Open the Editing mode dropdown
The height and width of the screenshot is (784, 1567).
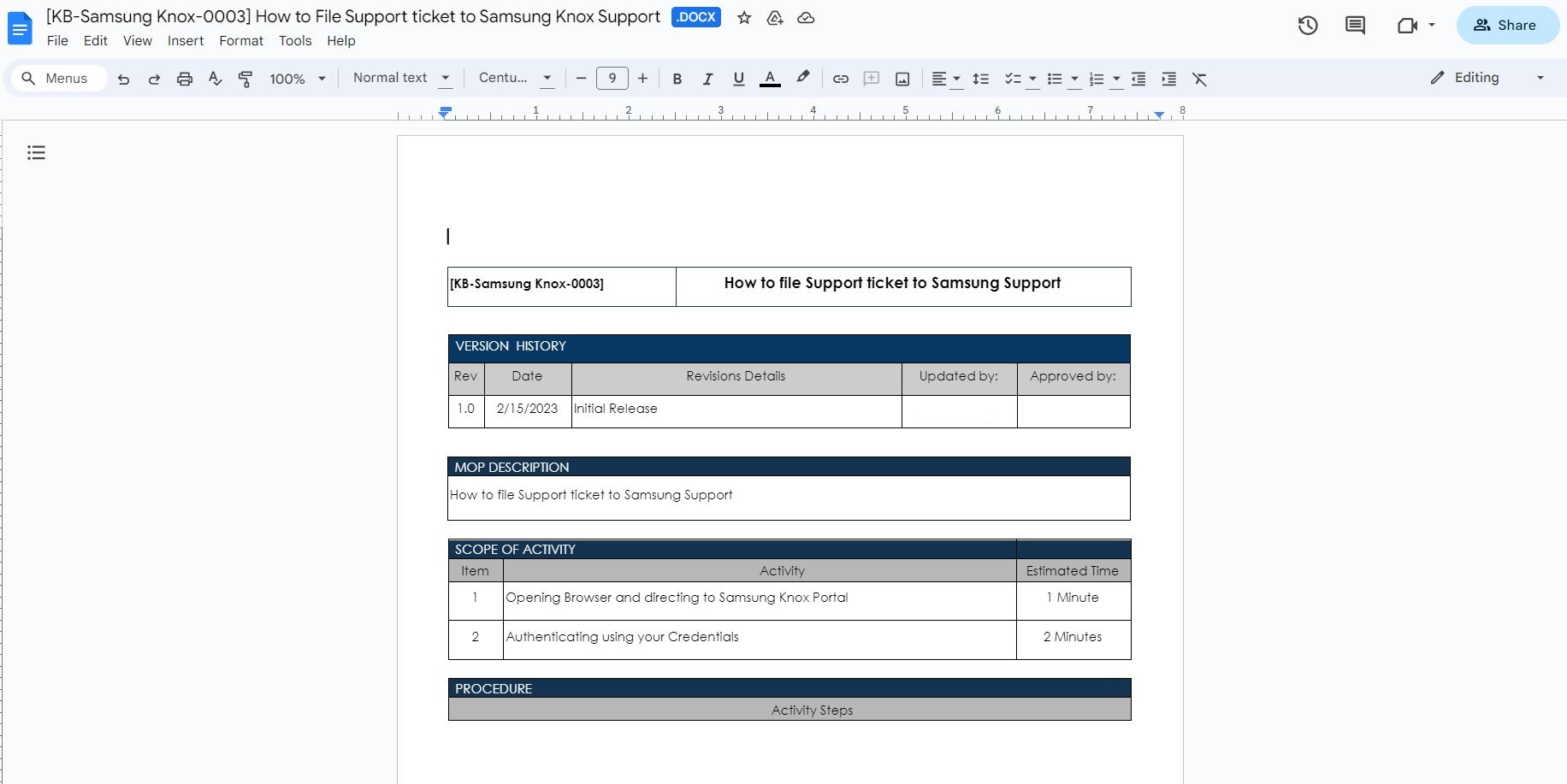coord(1487,78)
